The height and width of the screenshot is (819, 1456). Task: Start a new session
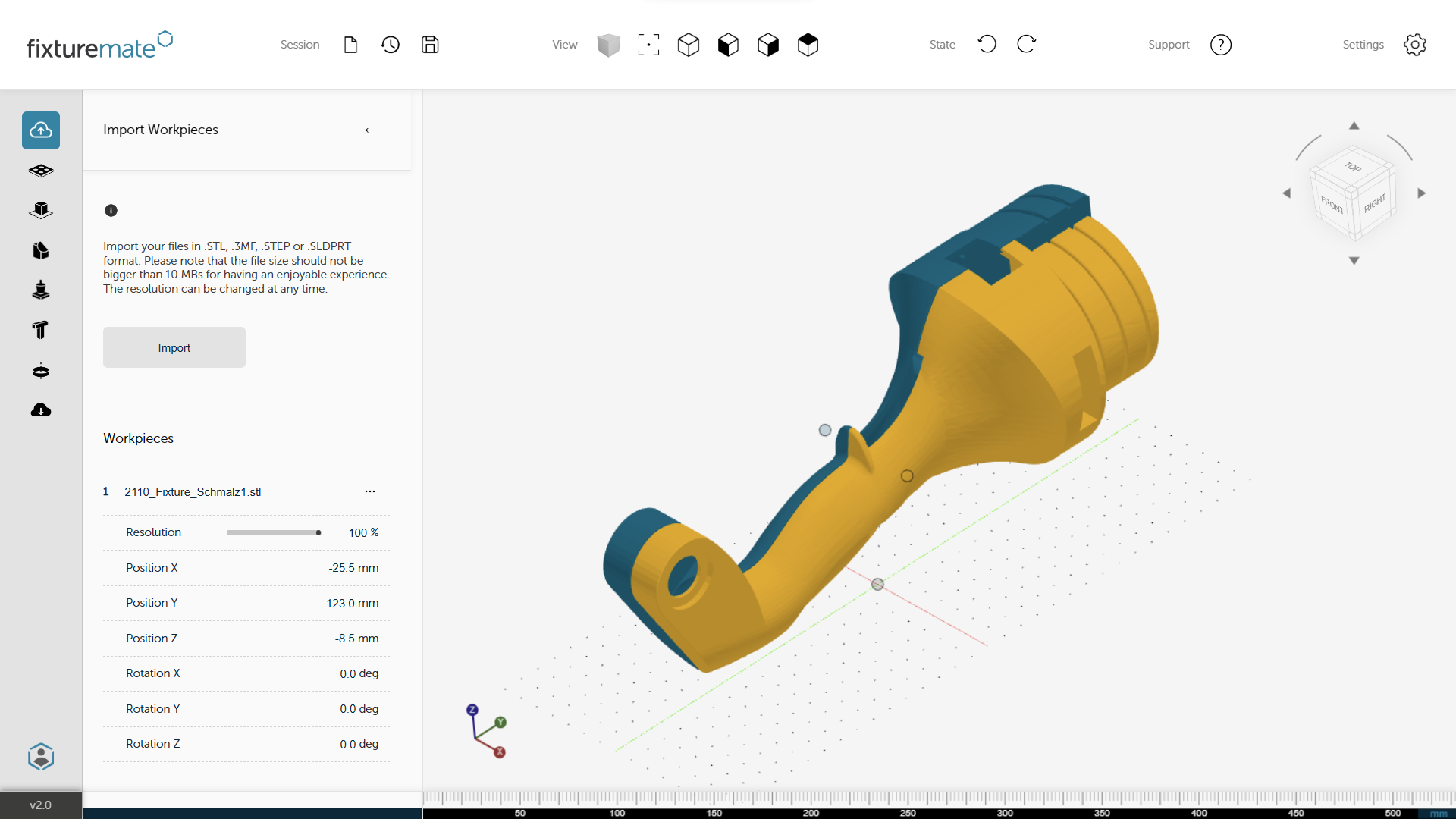(x=350, y=44)
